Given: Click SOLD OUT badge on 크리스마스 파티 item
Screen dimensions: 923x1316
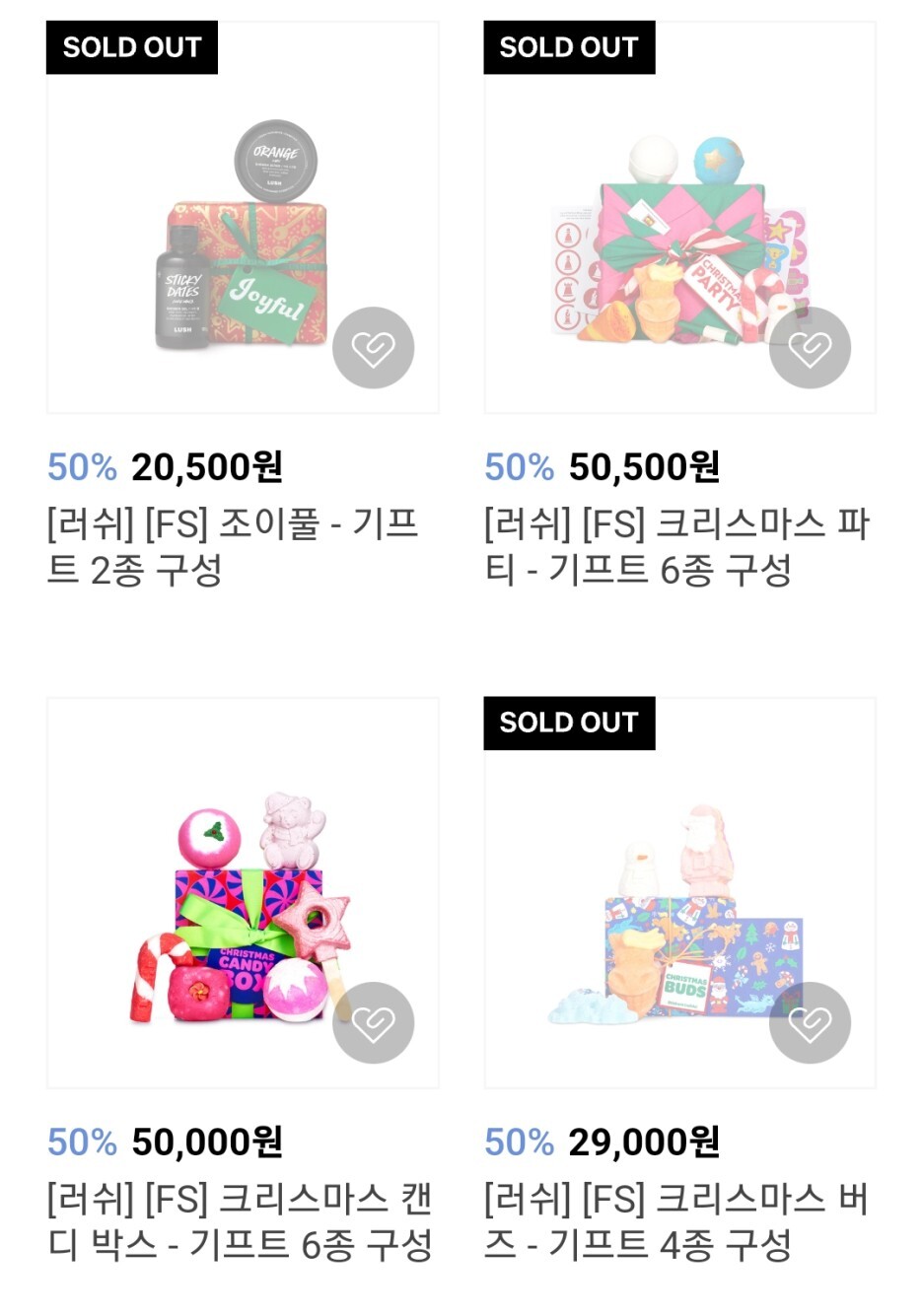Looking at the screenshot, I should [x=569, y=47].
